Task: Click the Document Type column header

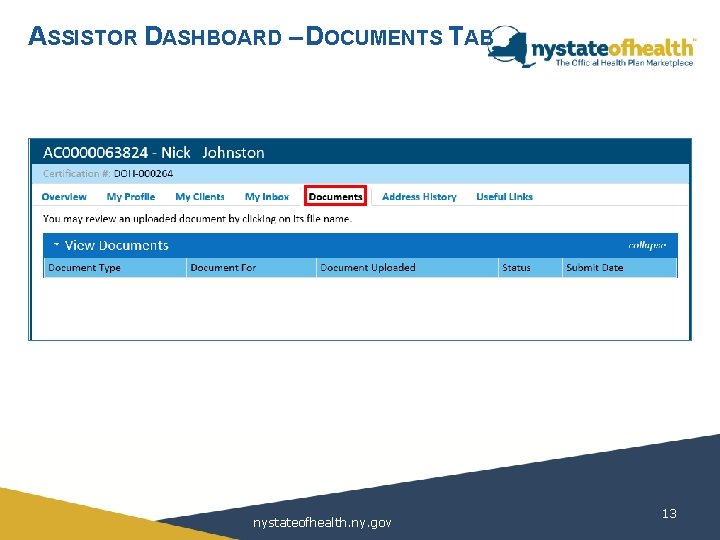Action: coord(115,268)
